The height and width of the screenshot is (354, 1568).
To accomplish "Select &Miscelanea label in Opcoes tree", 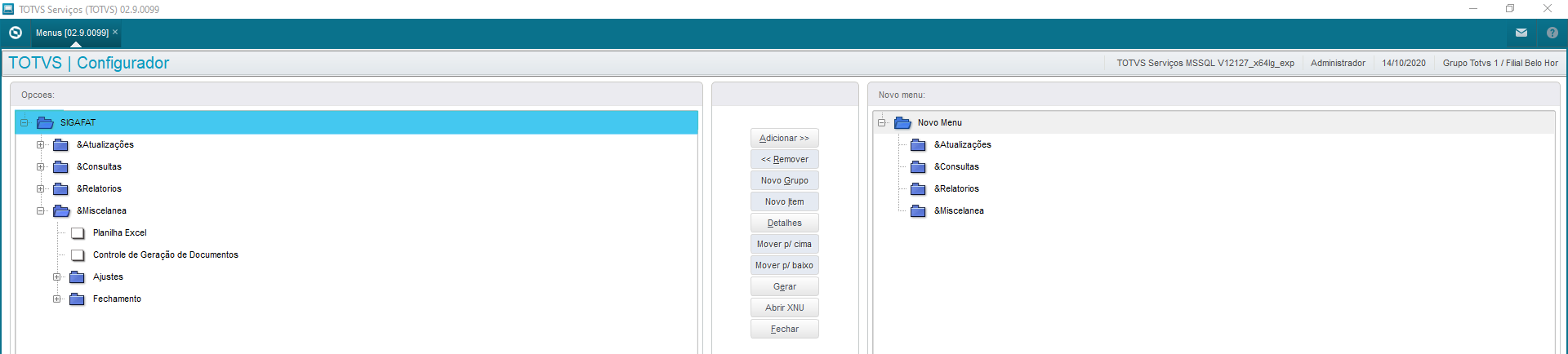I will coord(101,210).
